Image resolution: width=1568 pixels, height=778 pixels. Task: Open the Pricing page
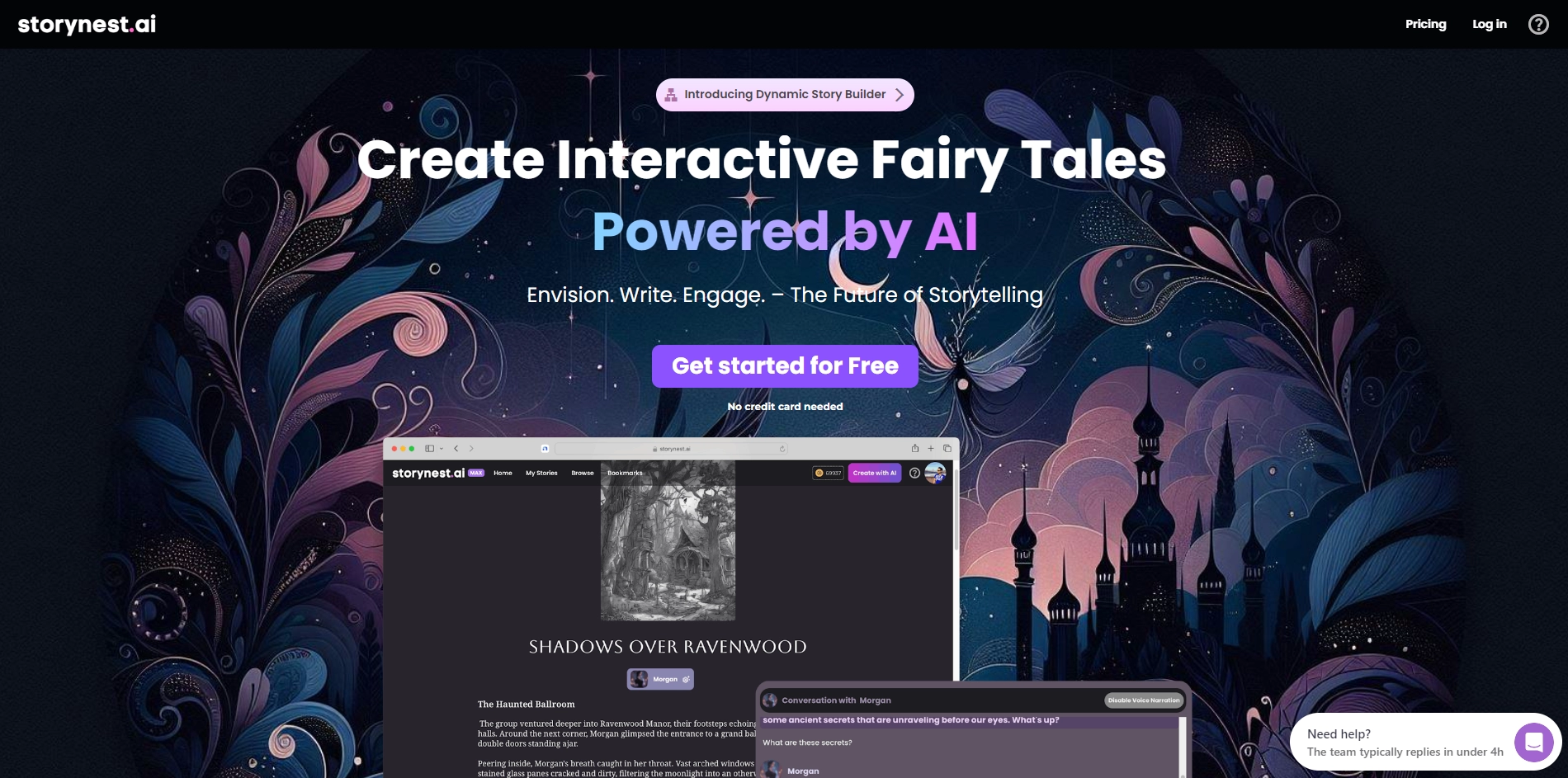point(1425,24)
